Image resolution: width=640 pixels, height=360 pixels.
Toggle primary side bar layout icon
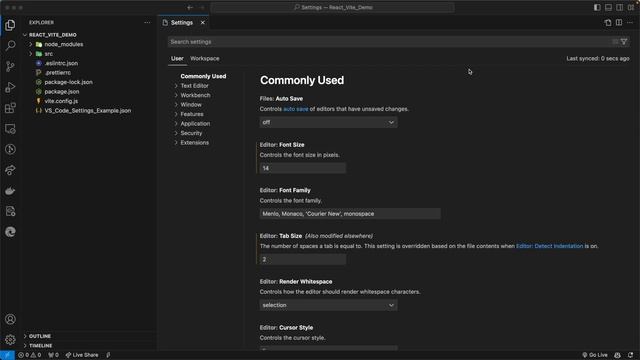597,7
